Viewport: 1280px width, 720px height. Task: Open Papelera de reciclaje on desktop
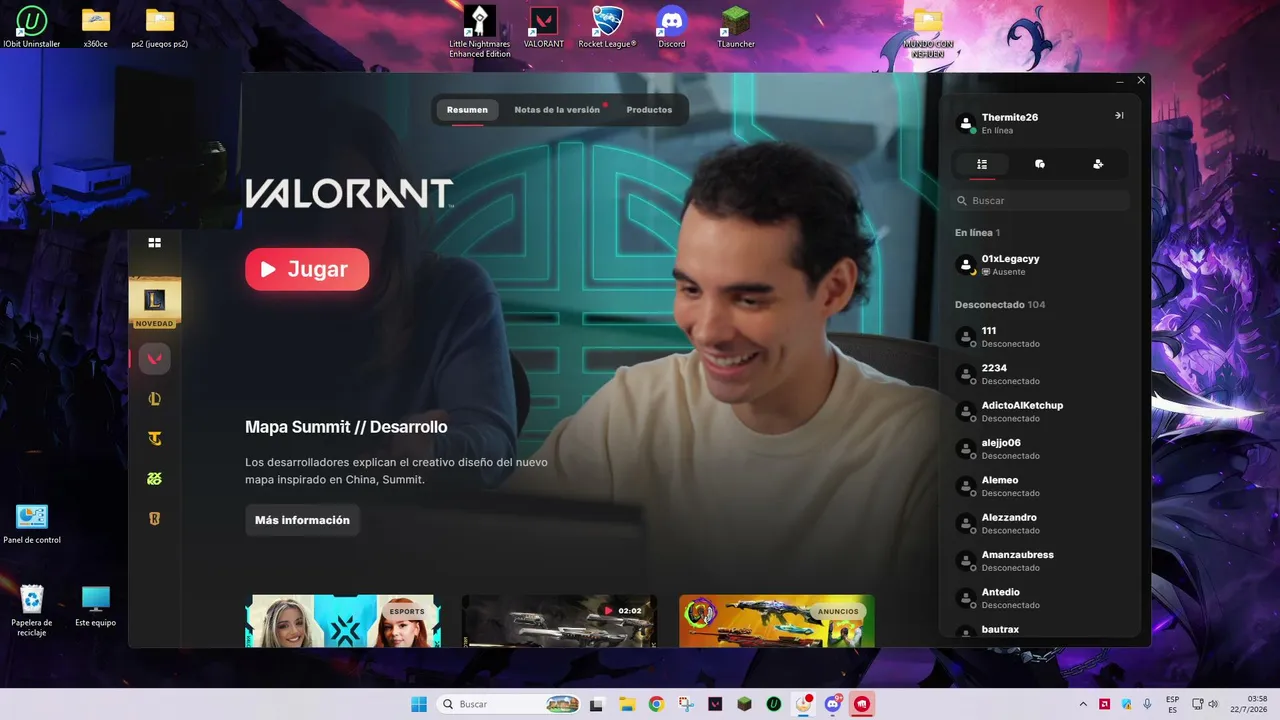coord(32,610)
